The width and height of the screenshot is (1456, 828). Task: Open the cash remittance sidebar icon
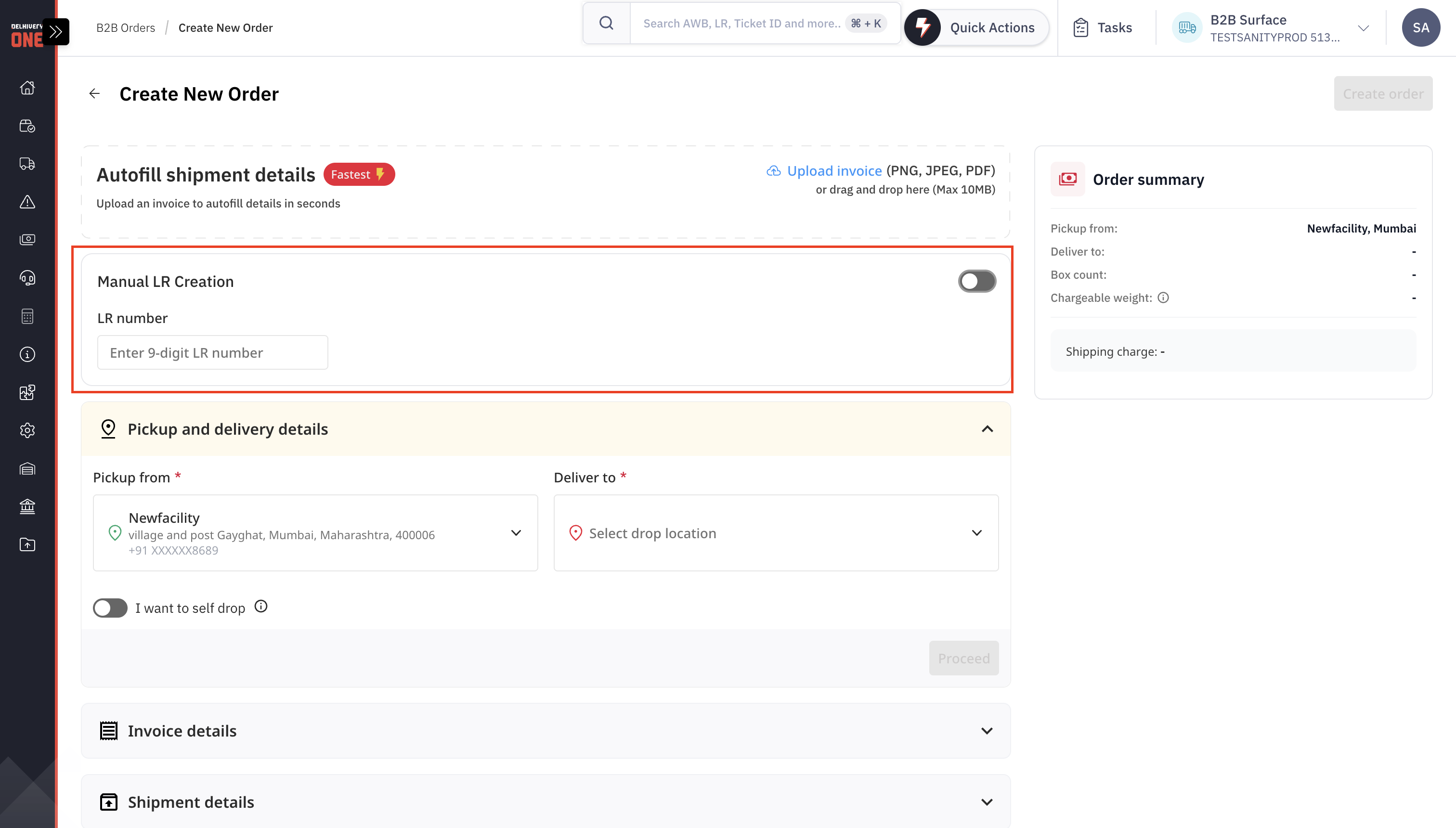click(27, 239)
